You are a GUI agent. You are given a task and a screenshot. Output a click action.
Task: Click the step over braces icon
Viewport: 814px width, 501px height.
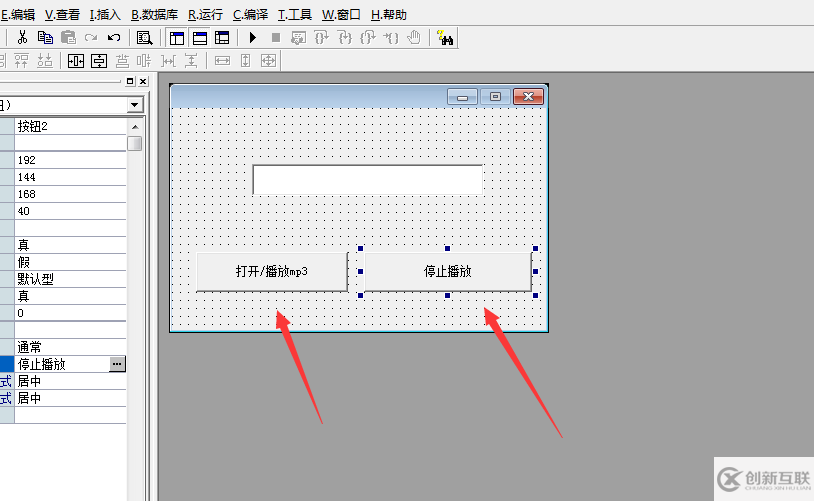pyautogui.click(x=321, y=37)
